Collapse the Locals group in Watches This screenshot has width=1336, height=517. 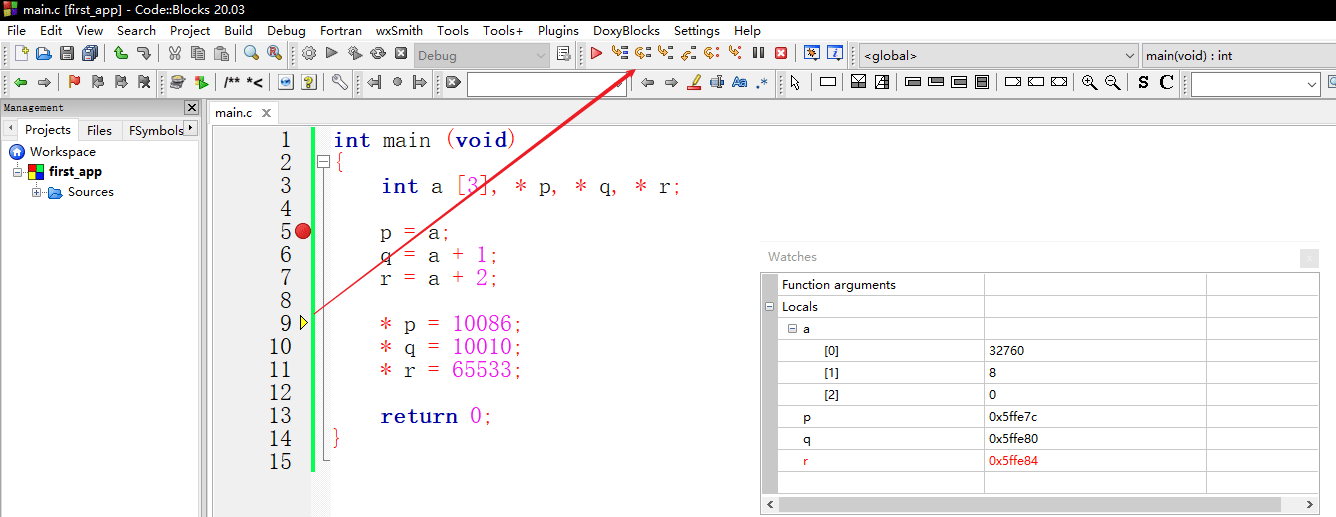click(769, 307)
